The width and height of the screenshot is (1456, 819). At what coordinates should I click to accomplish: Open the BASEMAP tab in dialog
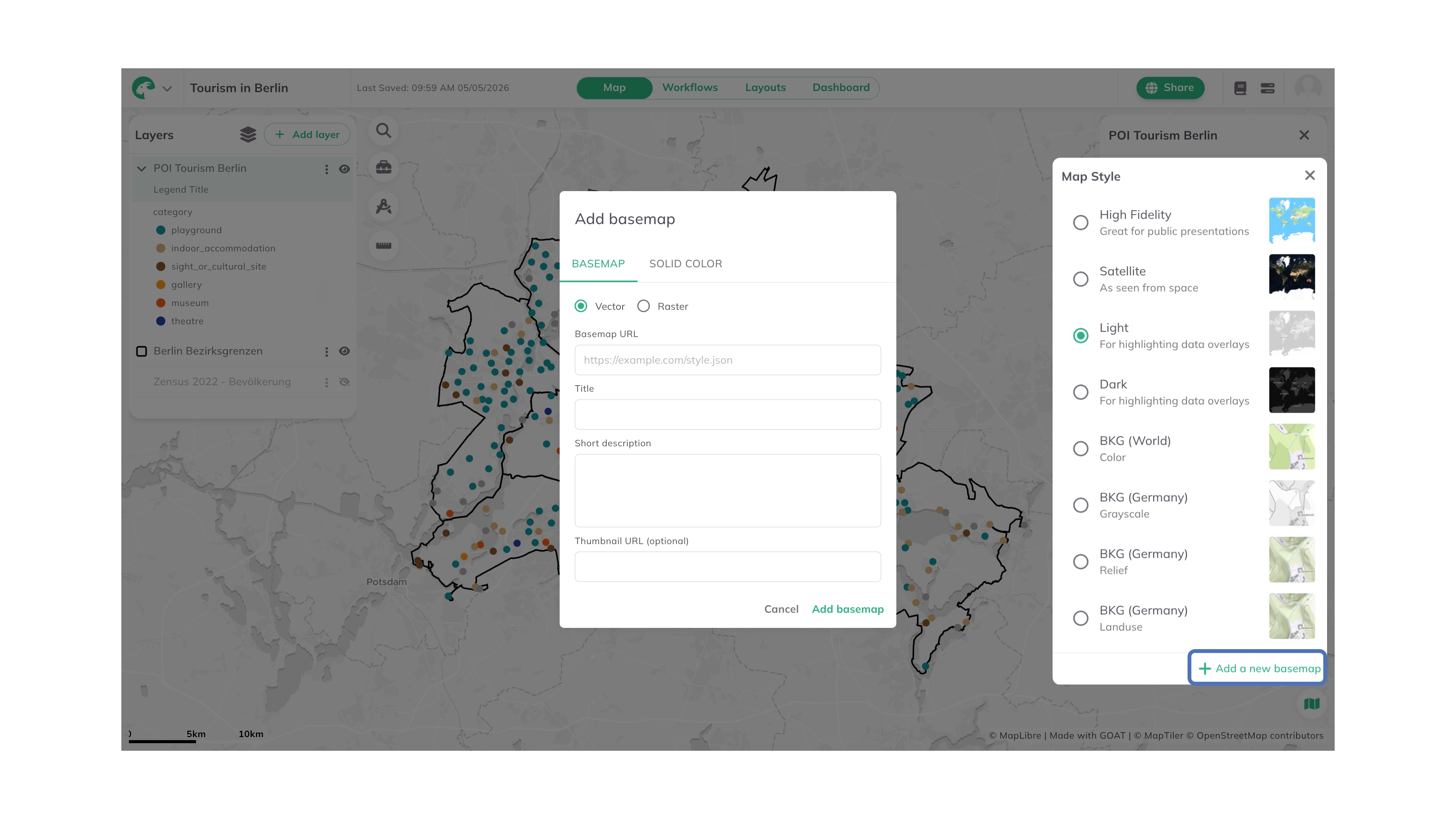[598, 264]
